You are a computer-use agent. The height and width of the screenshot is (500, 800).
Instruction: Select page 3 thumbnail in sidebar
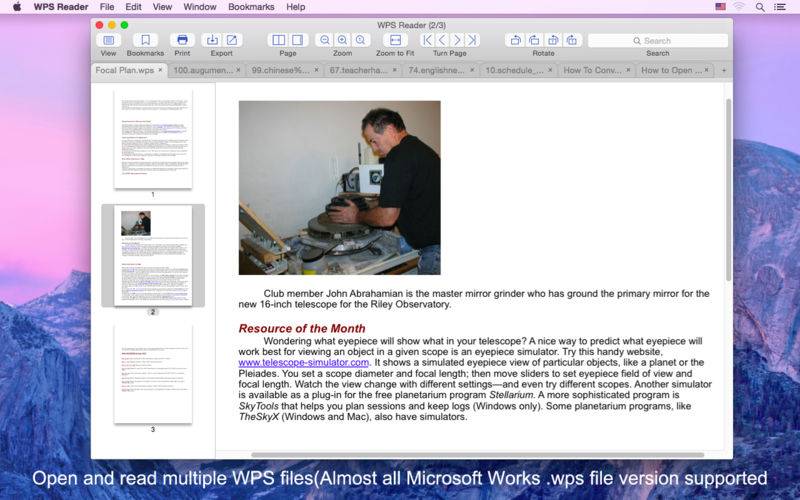[153, 374]
